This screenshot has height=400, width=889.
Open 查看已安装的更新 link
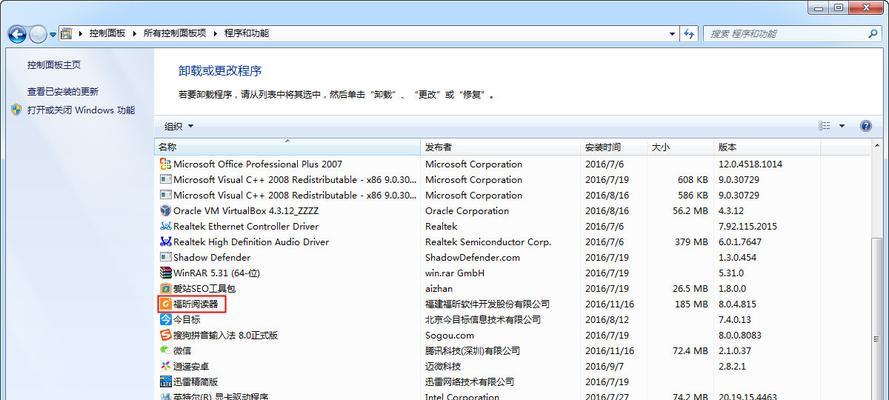point(63,91)
